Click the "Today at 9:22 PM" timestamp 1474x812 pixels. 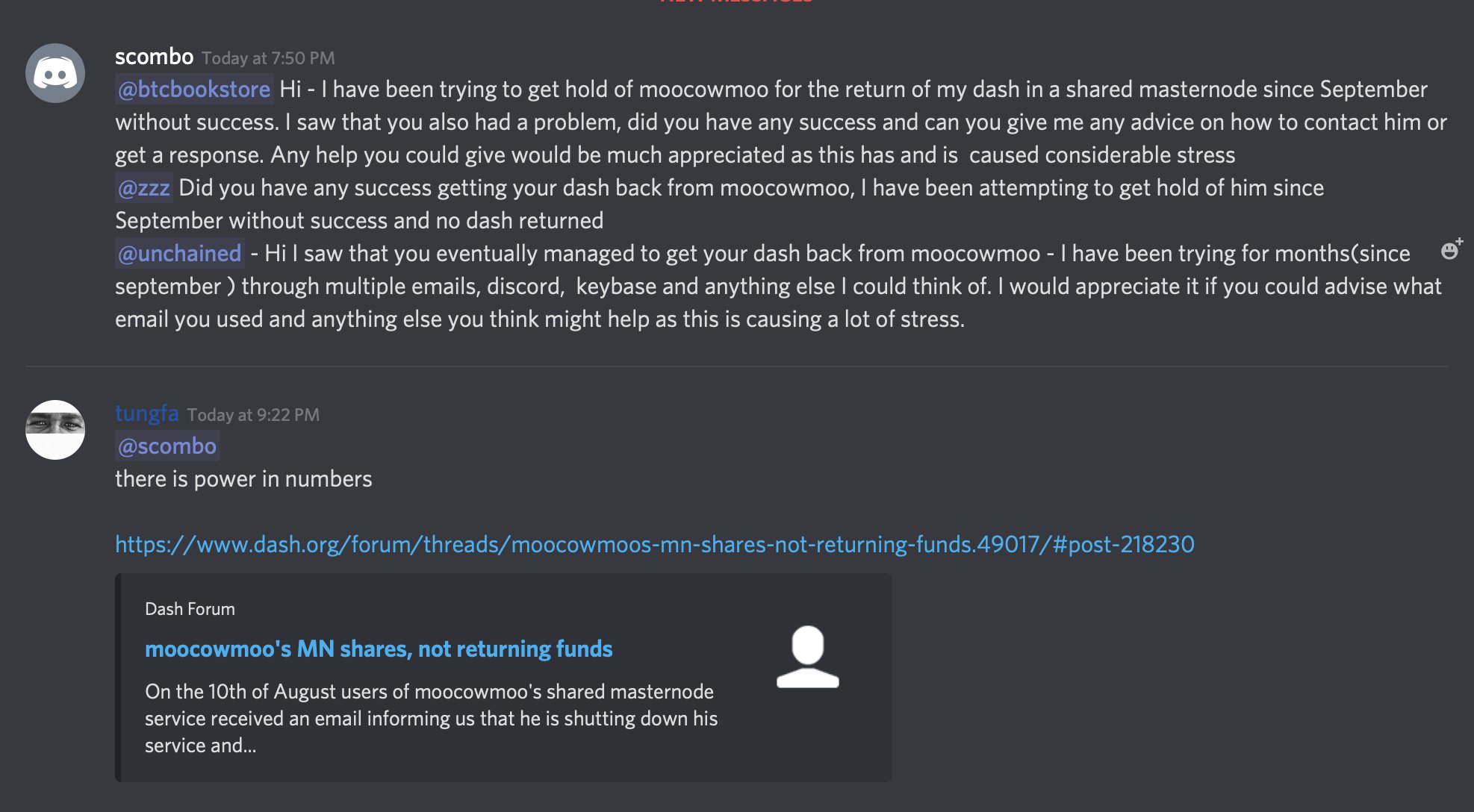(x=253, y=415)
